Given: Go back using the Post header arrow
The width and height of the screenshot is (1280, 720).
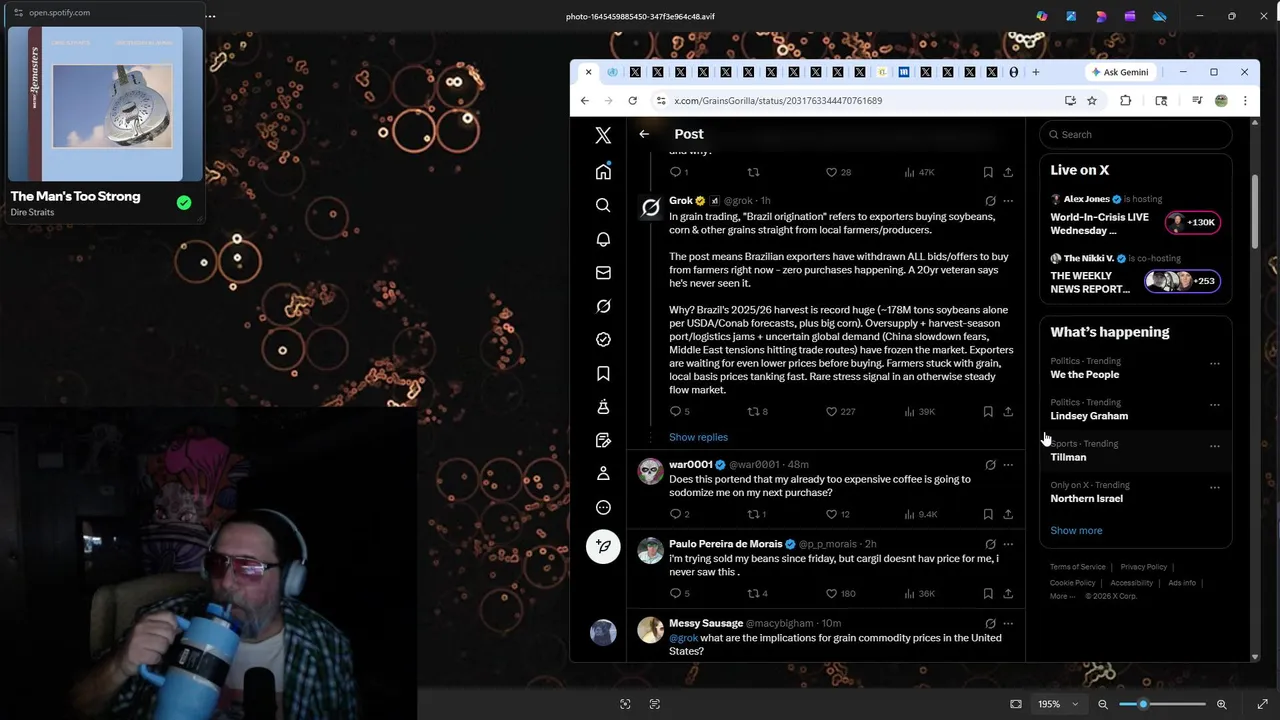Looking at the screenshot, I should (644, 134).
